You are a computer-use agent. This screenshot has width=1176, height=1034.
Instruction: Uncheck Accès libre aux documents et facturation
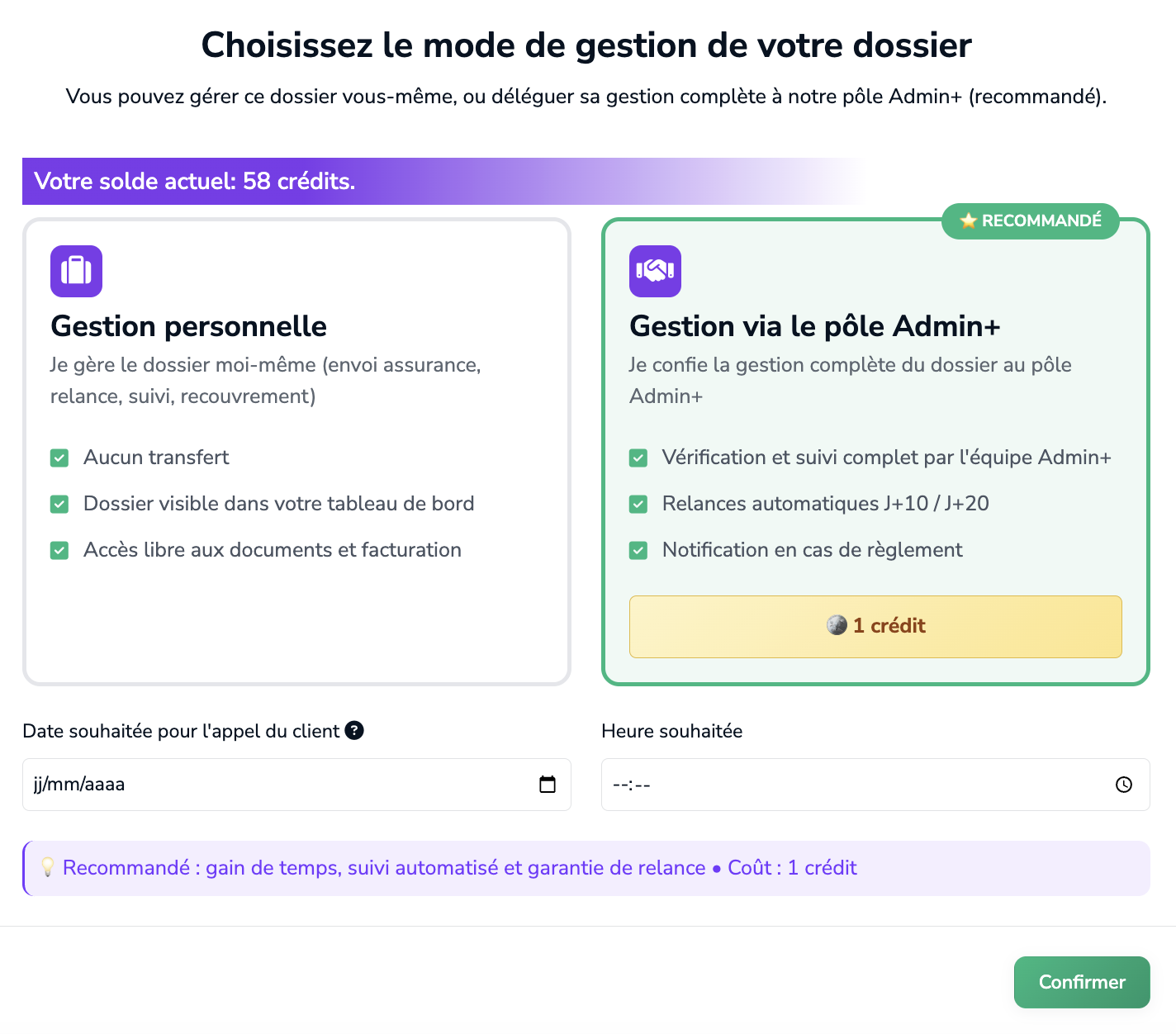59,550
